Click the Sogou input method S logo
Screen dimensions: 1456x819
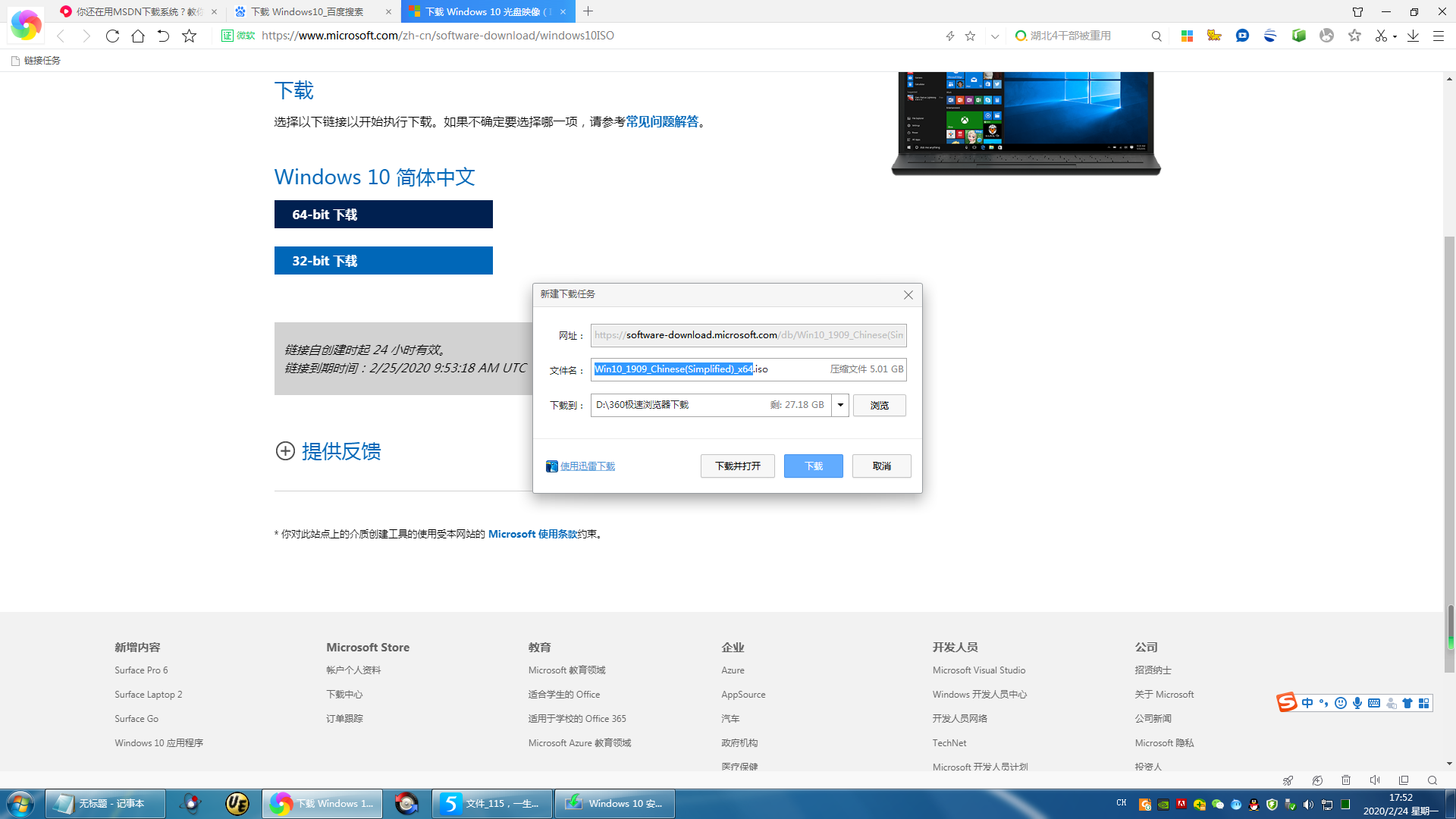point(1287,703)
